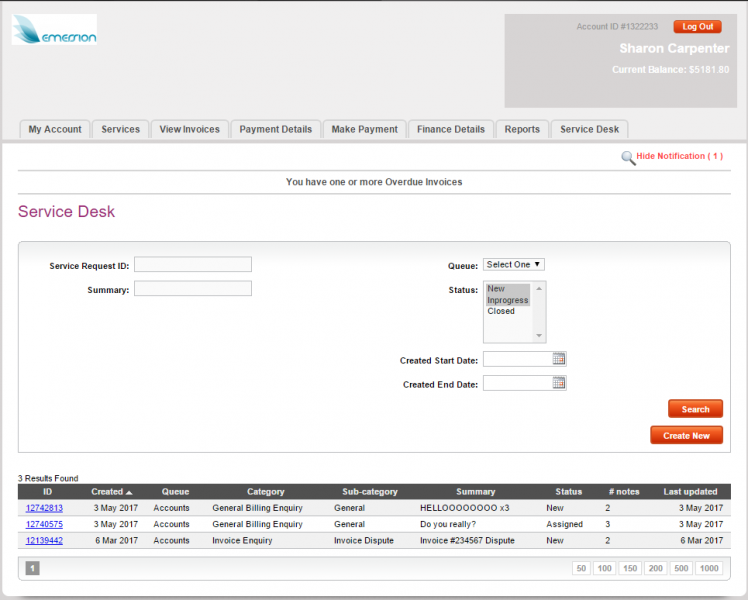
Task: Click the Create New button
Action: [x=686, y=435]
